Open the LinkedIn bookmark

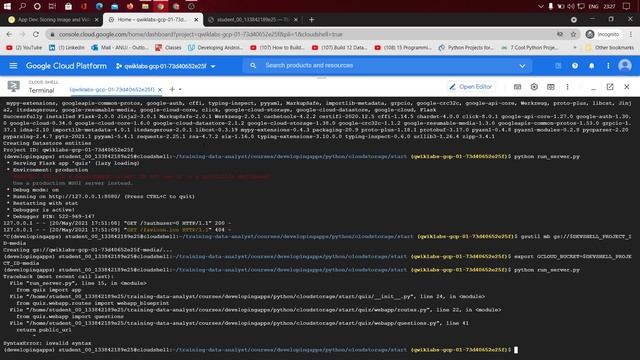(67, 48)
